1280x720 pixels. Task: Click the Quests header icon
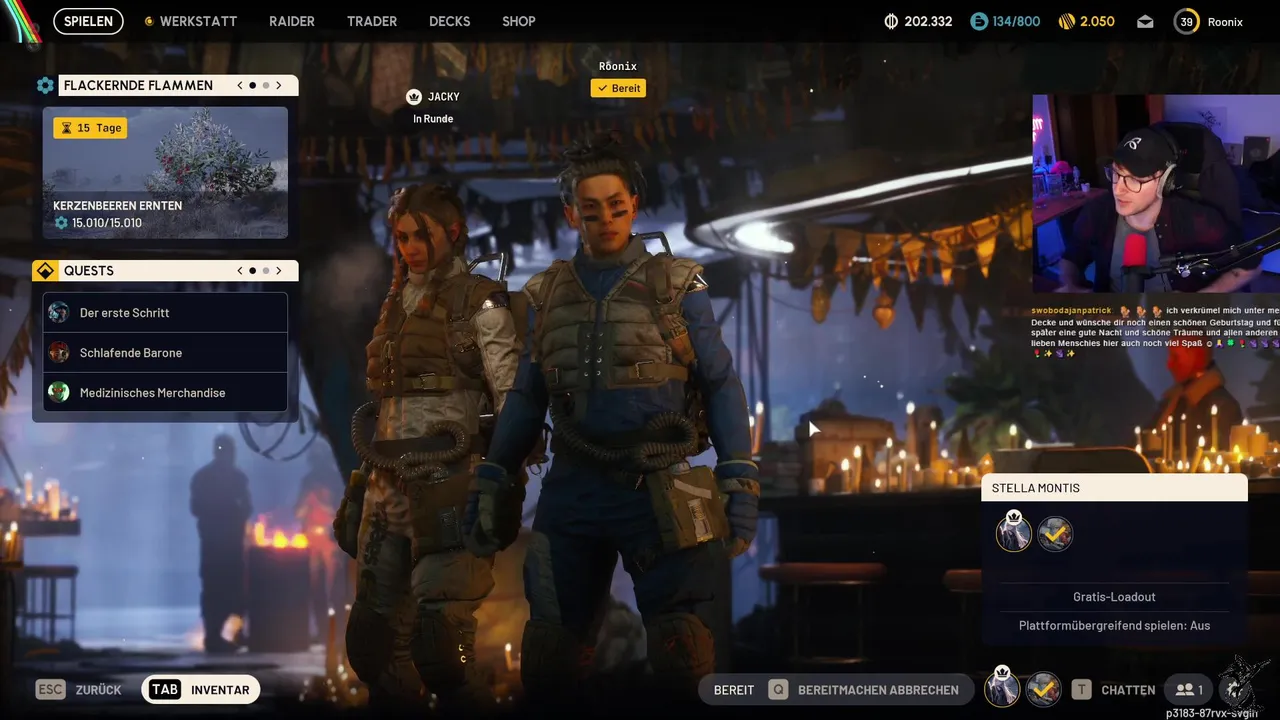point(44,271)
